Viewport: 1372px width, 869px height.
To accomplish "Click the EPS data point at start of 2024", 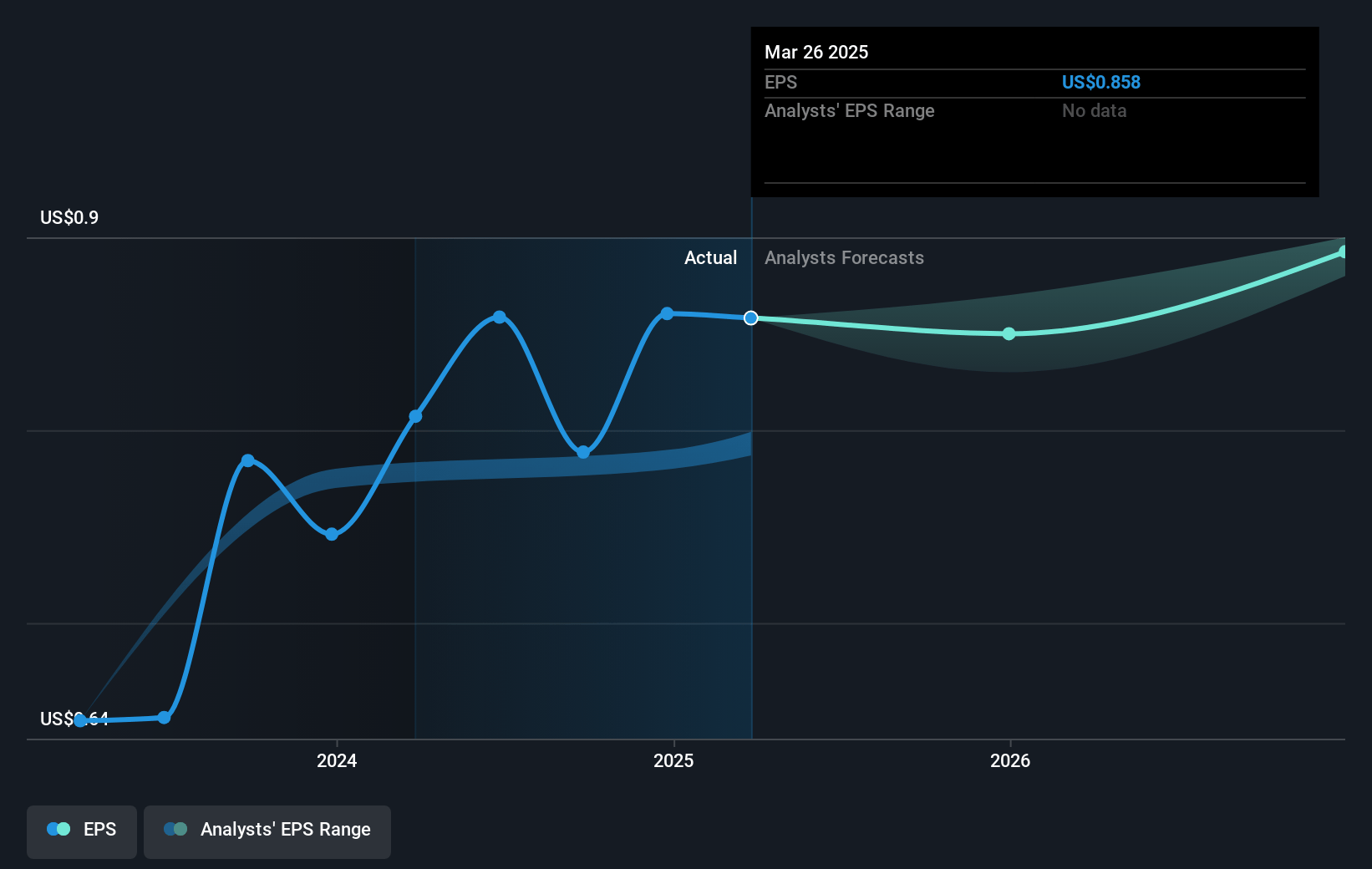I will point(332,534).
